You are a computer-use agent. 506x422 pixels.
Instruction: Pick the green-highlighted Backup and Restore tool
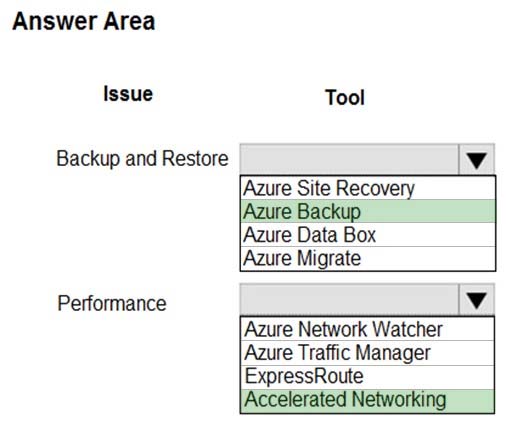(x=368, y=211)
